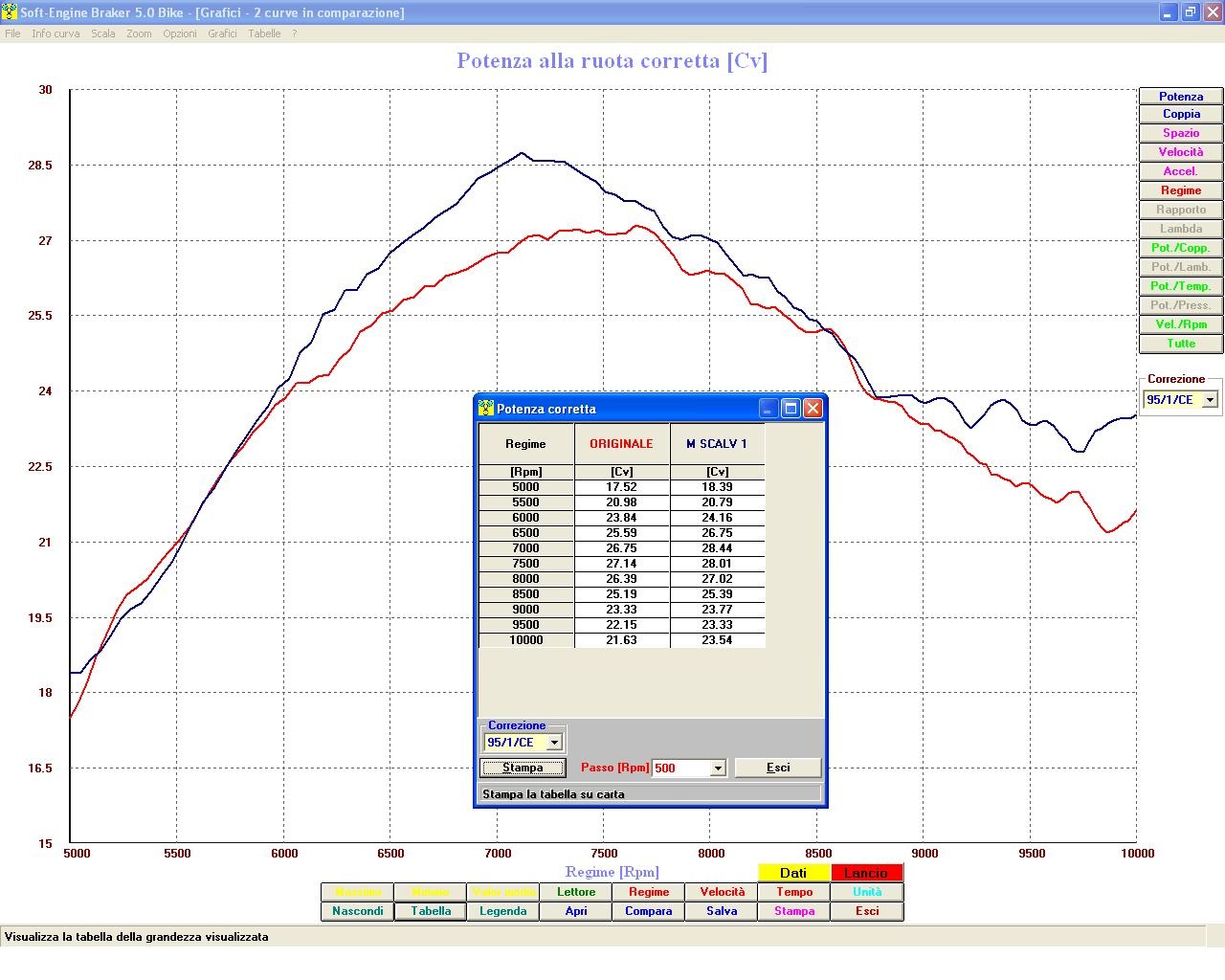Click the disabled Pot./Lamb. button
Image resolution: width=1225 pixels, height=980 pixels.
(1181, 267)
